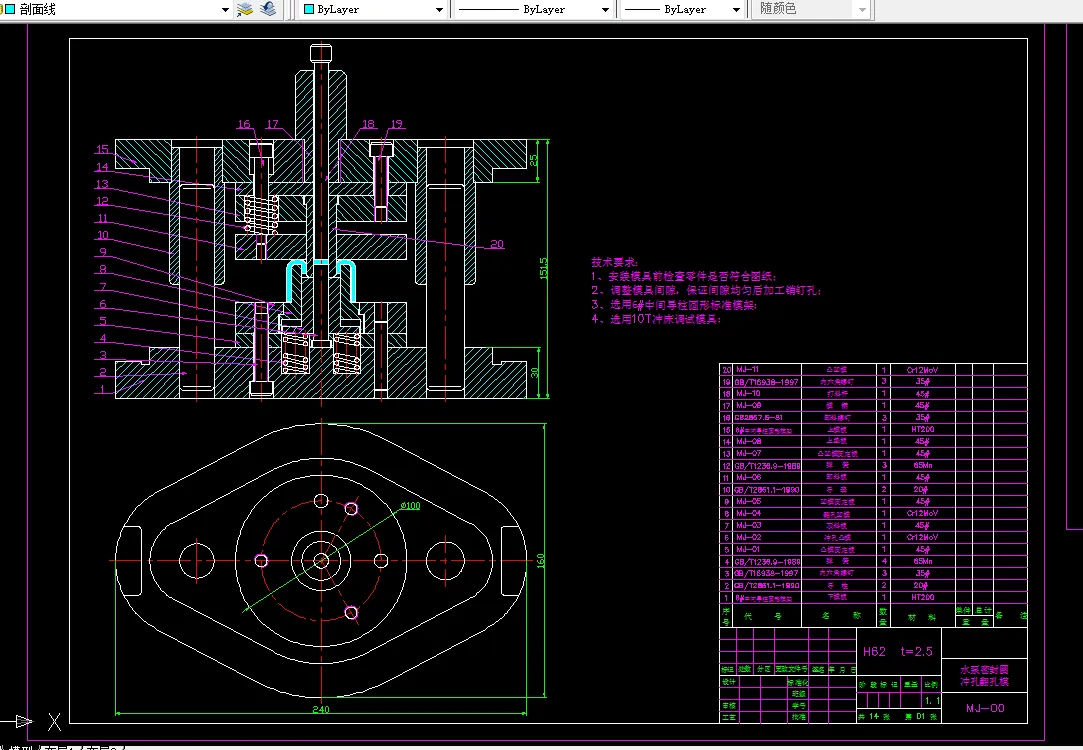
Task: Click Cr12MoV material cell in row 20
Action: (922, 369)
